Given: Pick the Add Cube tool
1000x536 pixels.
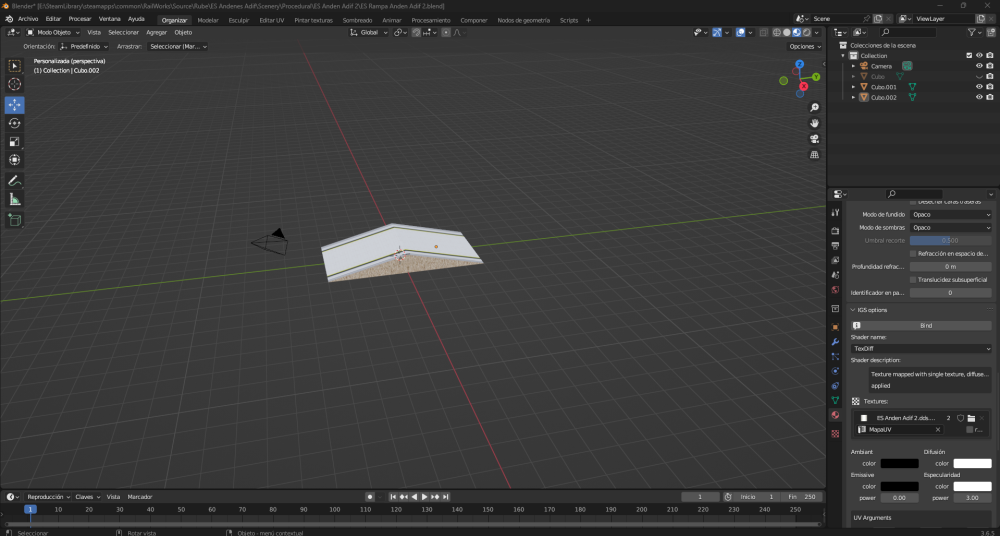Looking at the screenshot, I should [15, 219].
